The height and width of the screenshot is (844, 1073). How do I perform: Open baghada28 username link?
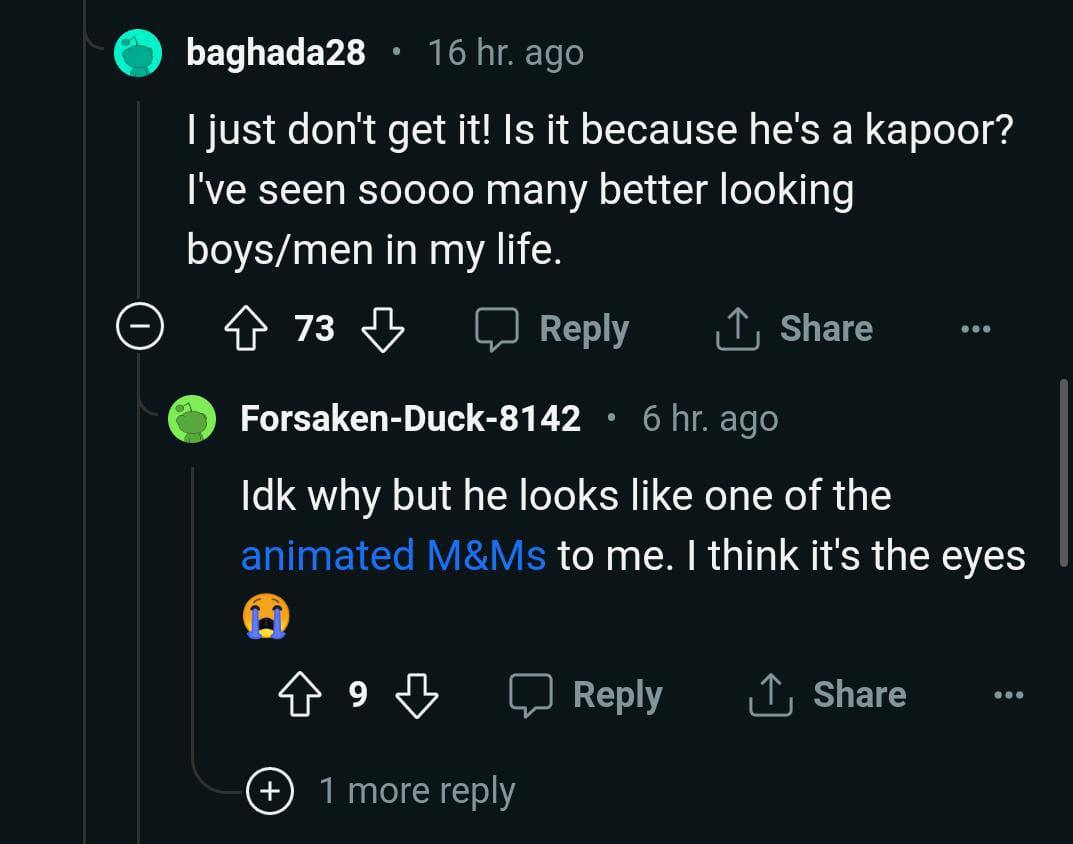(276, 53)
